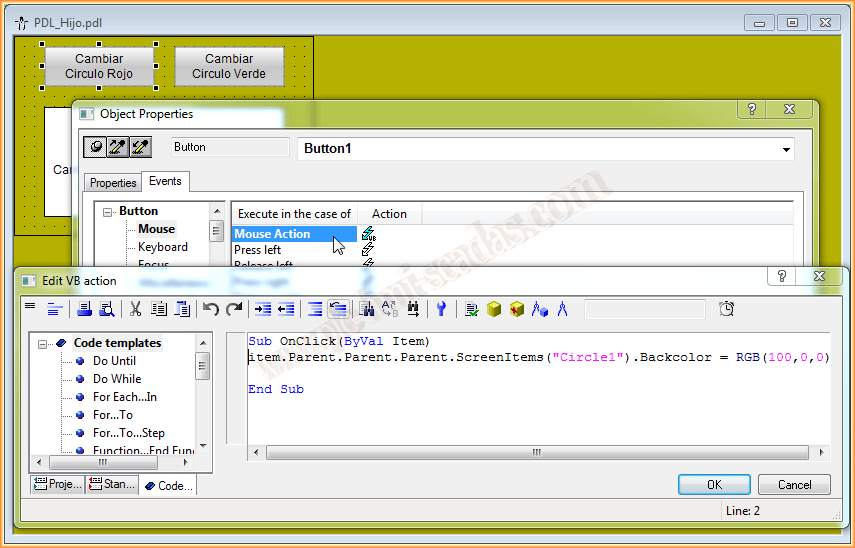The height and width of the screenshot is (548, 855).
Task: Collapse the Code templates tree node
Action: click(x=43, y=344)
